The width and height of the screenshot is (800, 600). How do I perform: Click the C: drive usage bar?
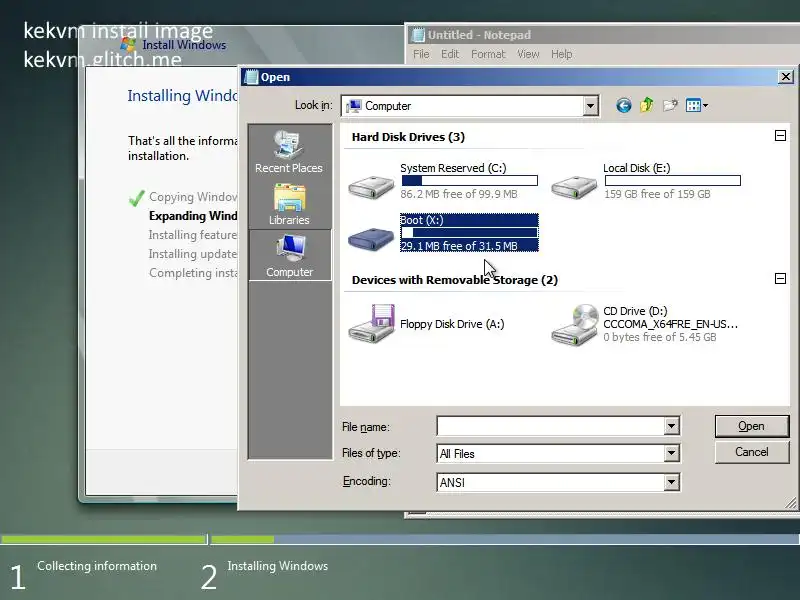pyautogui.click(x=470, y=181)
